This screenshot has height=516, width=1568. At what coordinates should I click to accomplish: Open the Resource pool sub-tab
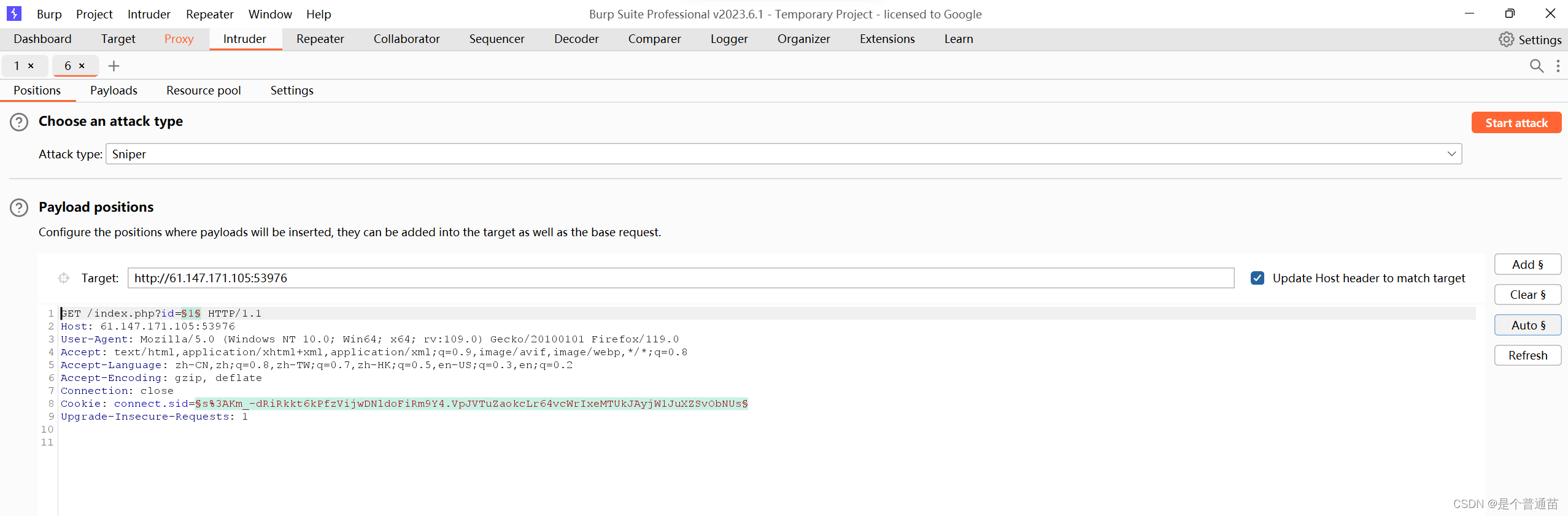click(x=203, y=90)
